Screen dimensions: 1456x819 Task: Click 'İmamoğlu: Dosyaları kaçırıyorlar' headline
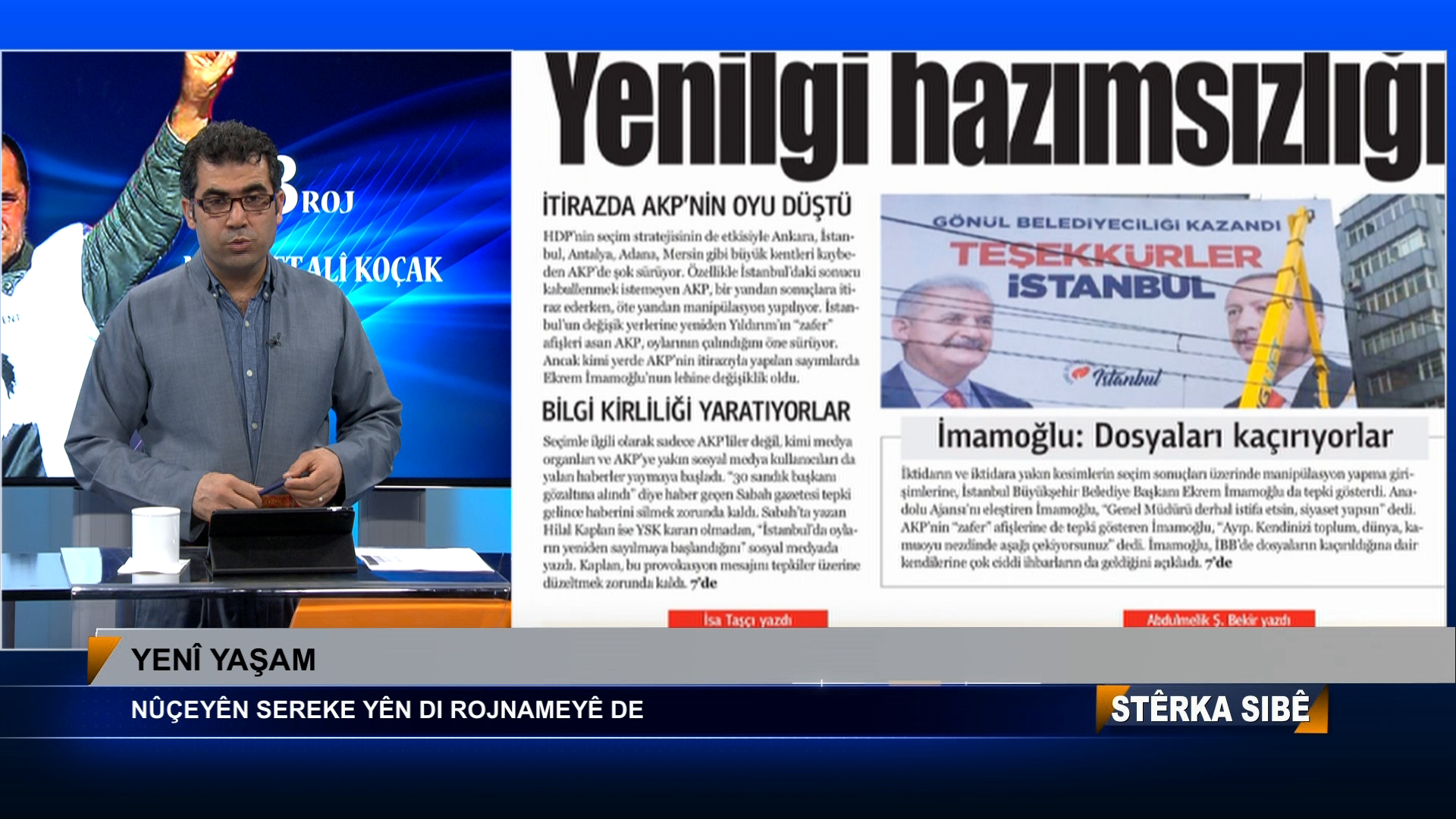click(x=1165, y=437)
